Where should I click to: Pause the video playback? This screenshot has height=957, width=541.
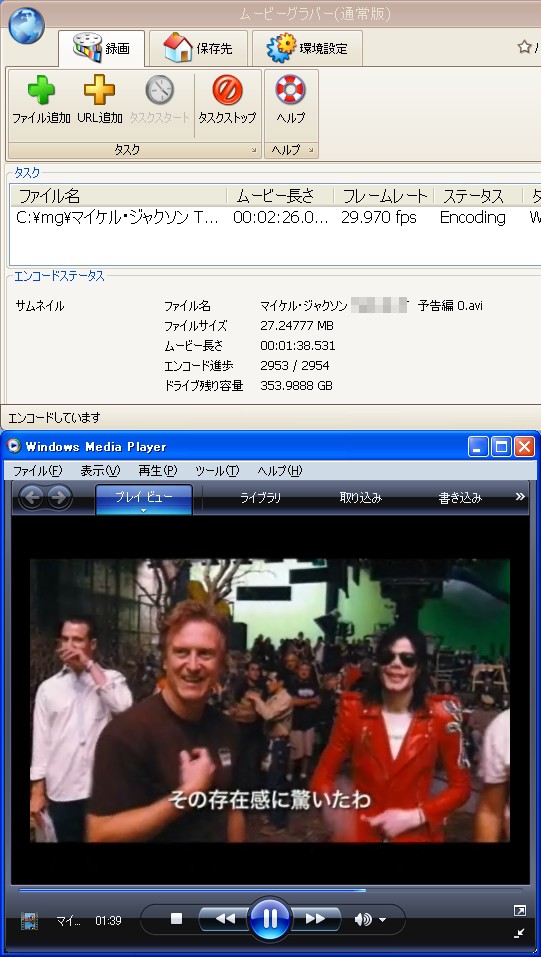point(270,919)
